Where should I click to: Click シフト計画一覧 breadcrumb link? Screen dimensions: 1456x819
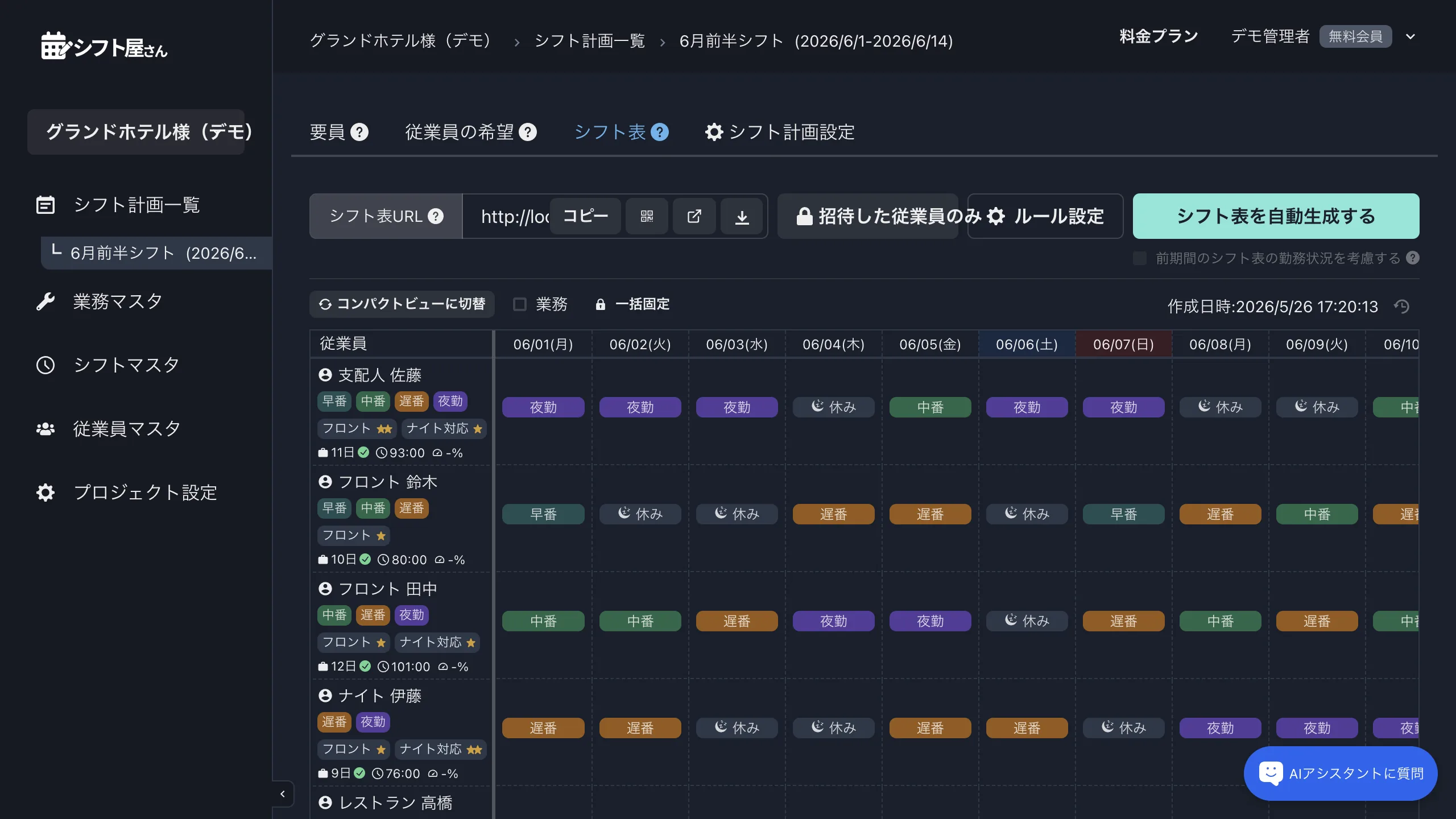(x=590, y=41)
